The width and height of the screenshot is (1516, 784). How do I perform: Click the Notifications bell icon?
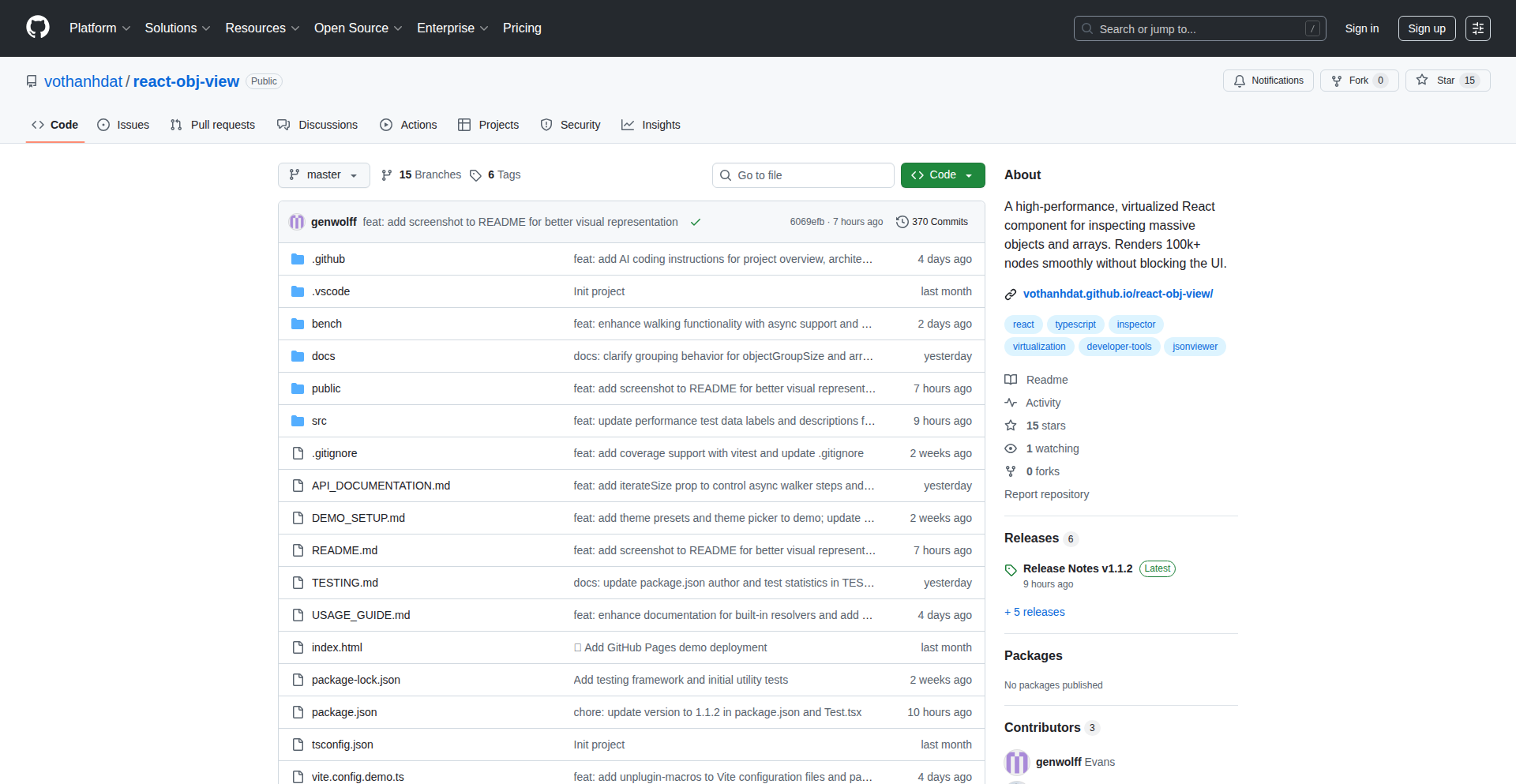(x=1240, y=81)
